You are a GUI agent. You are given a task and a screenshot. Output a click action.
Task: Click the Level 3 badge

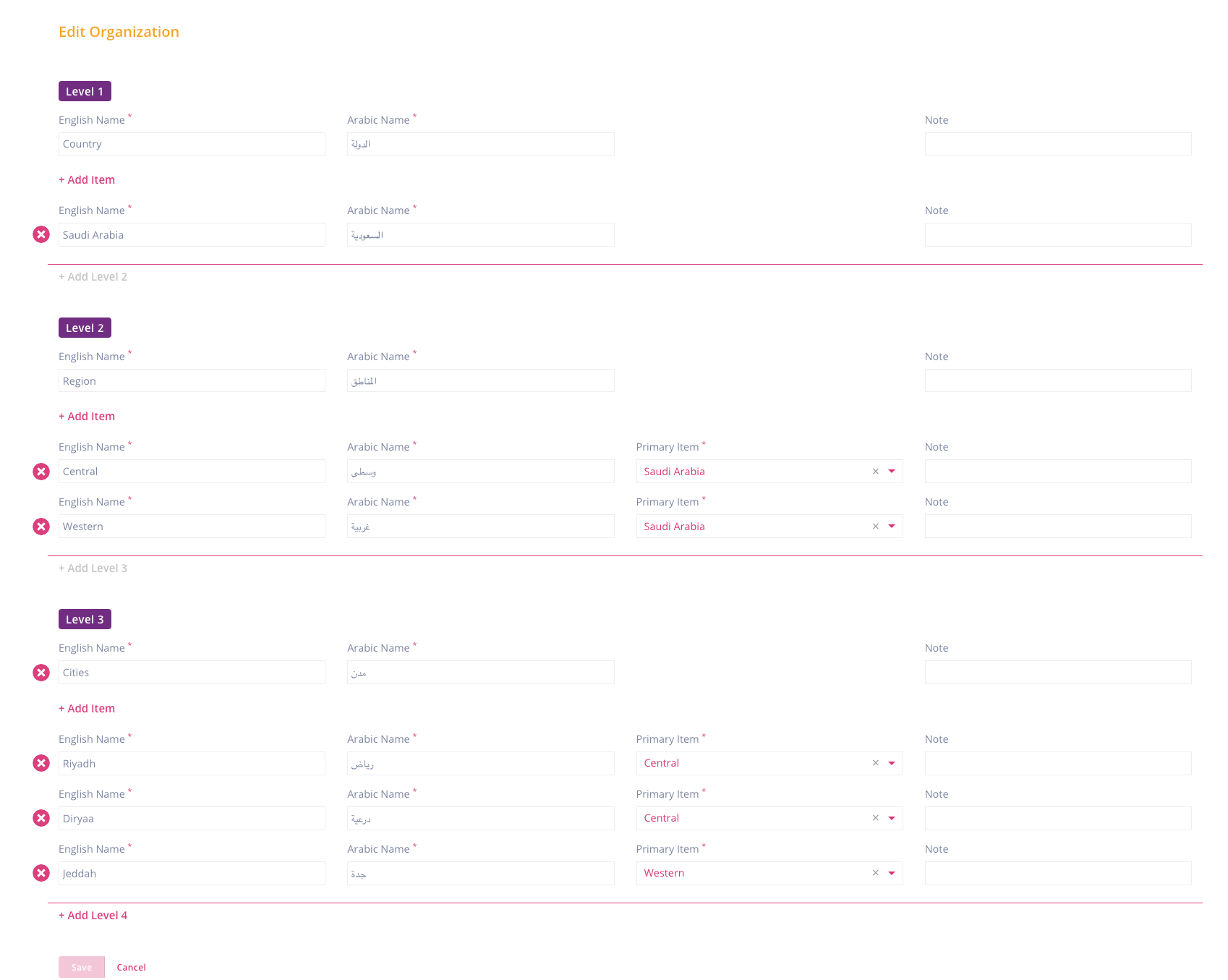[x=85, y=619]
